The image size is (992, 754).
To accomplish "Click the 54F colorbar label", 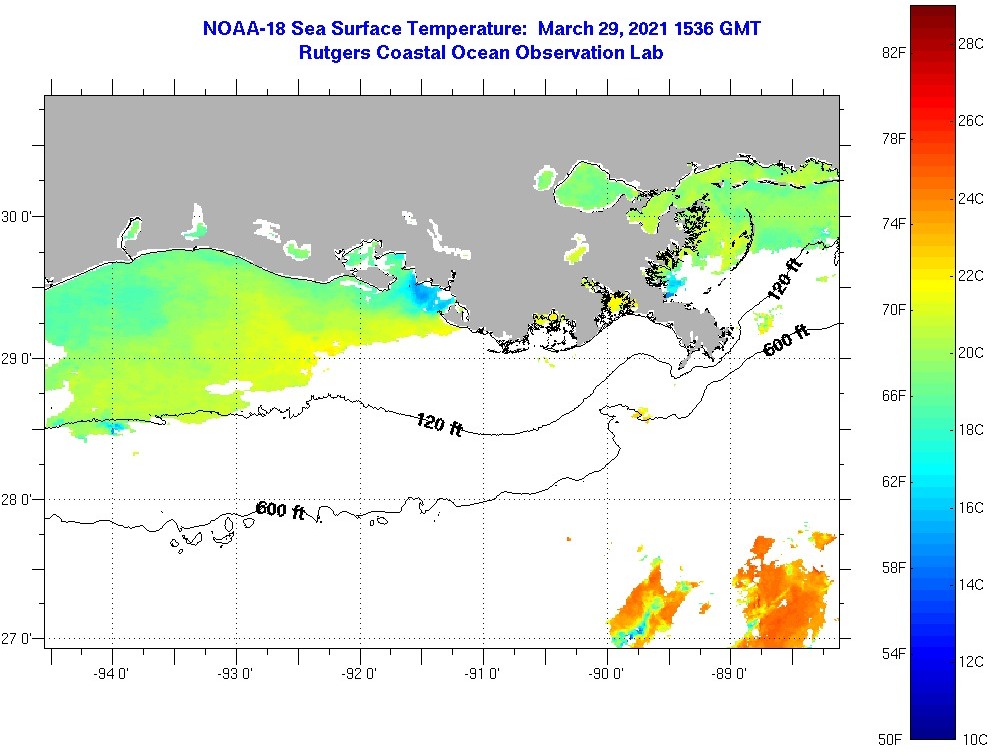I will (x=893, y=653).
